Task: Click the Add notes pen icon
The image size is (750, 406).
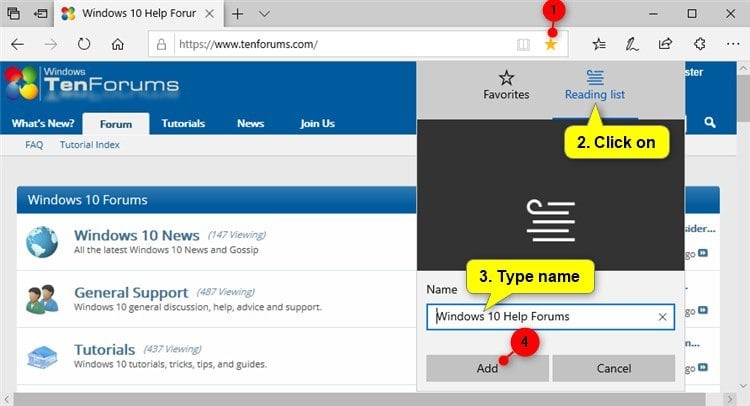Action: 632,44
